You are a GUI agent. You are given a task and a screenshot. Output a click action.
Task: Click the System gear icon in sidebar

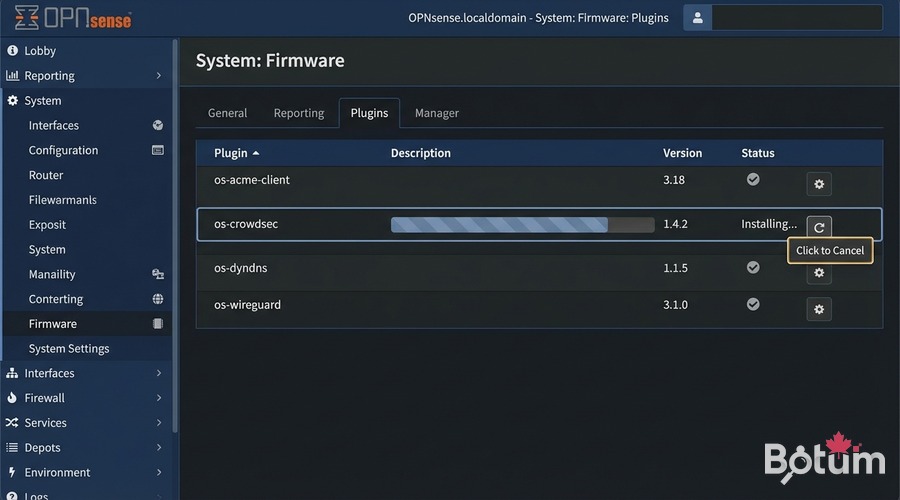point(12,100)
